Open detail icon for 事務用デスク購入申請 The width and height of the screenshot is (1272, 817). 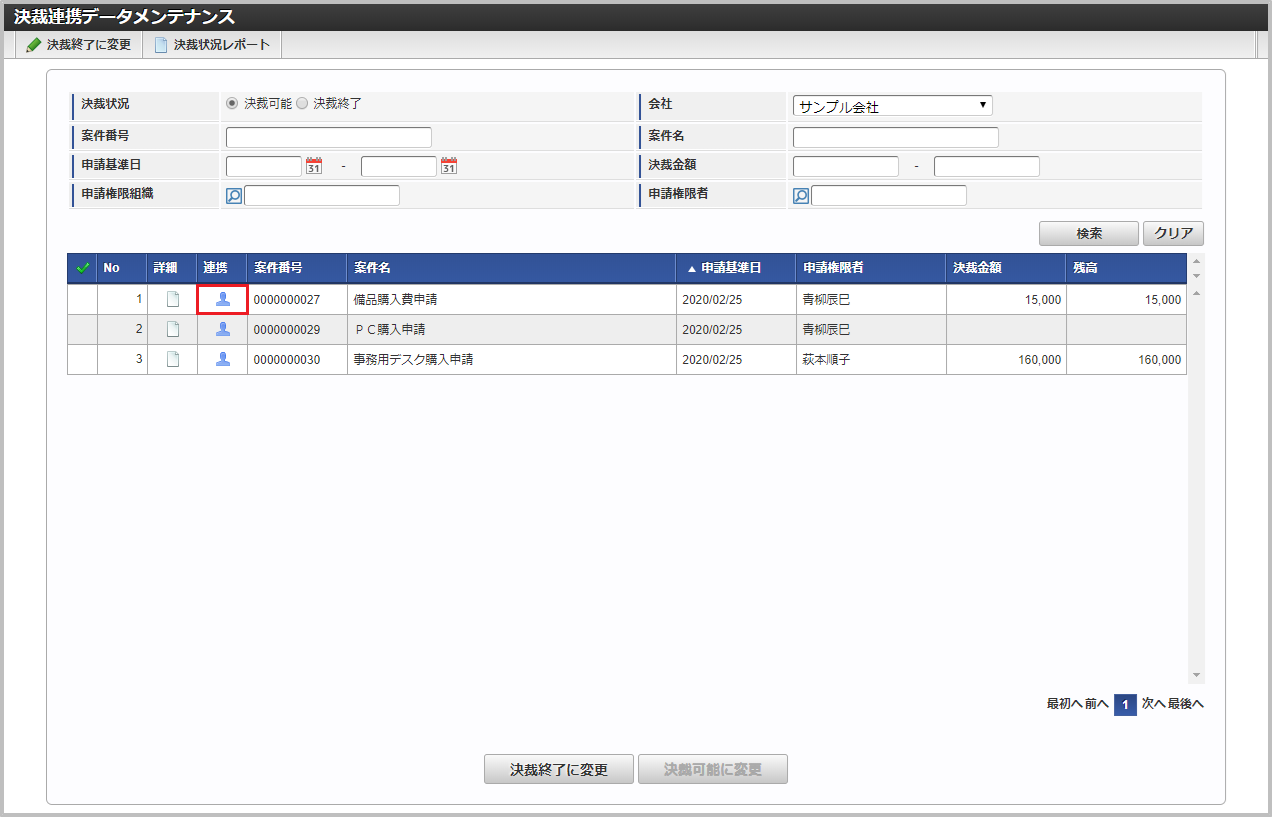click(x=172, y=359)
